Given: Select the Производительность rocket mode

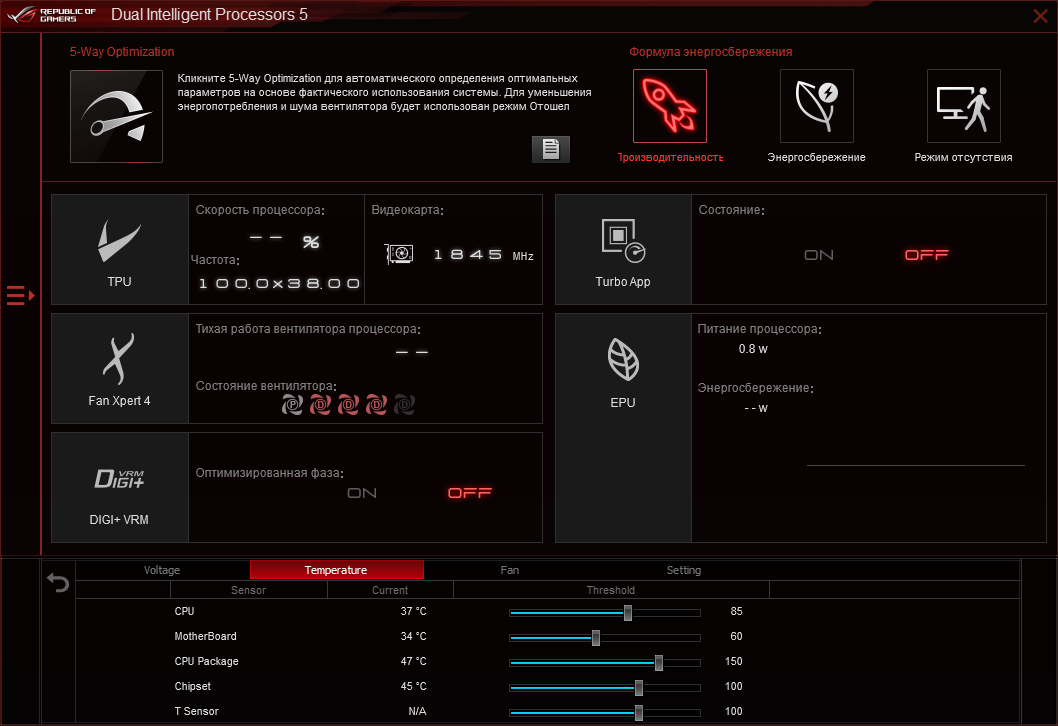Looking at the screenshot, I should (x=669, y=106).
